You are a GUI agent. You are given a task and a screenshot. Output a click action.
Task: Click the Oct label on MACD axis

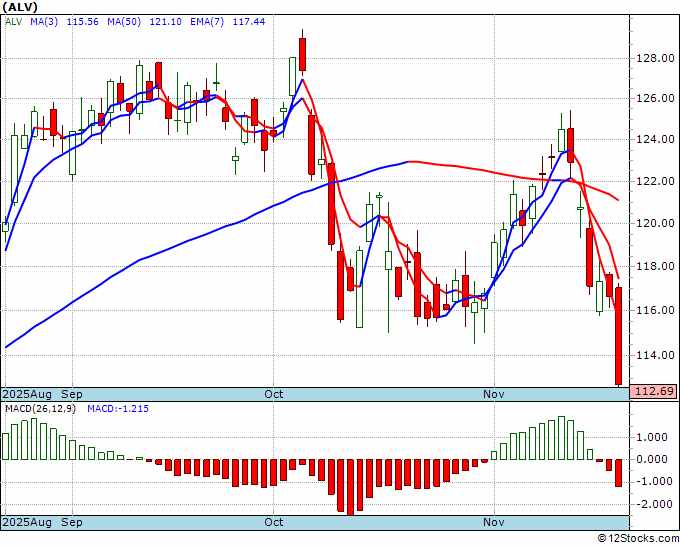(x=274, y=522)
